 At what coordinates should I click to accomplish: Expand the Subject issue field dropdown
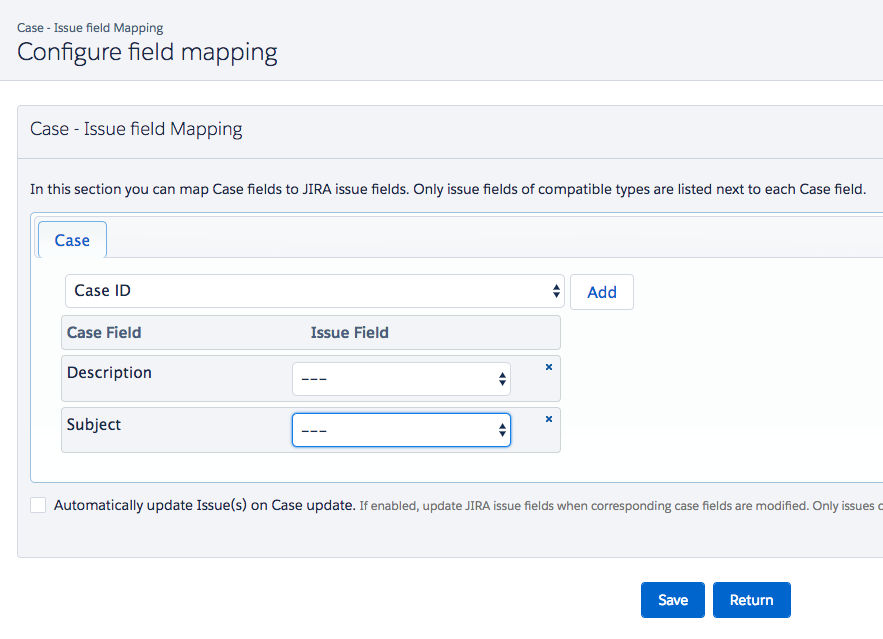[x=401, y=430]
